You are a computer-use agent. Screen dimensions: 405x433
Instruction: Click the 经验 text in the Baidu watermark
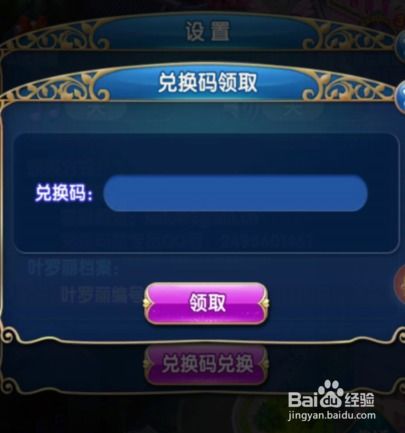point(359,399)
